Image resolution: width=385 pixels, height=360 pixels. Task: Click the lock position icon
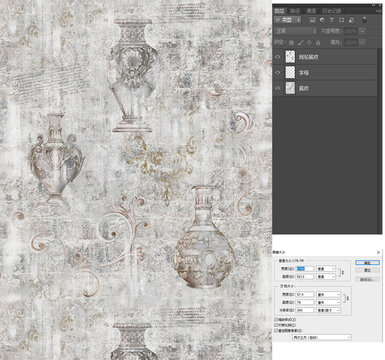point(309,42)
